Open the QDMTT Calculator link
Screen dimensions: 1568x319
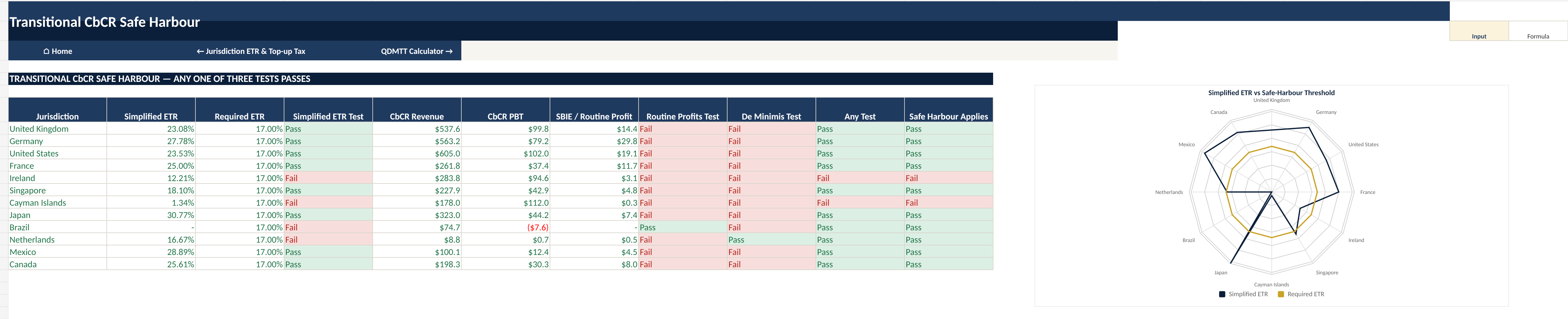pos(417,51)
